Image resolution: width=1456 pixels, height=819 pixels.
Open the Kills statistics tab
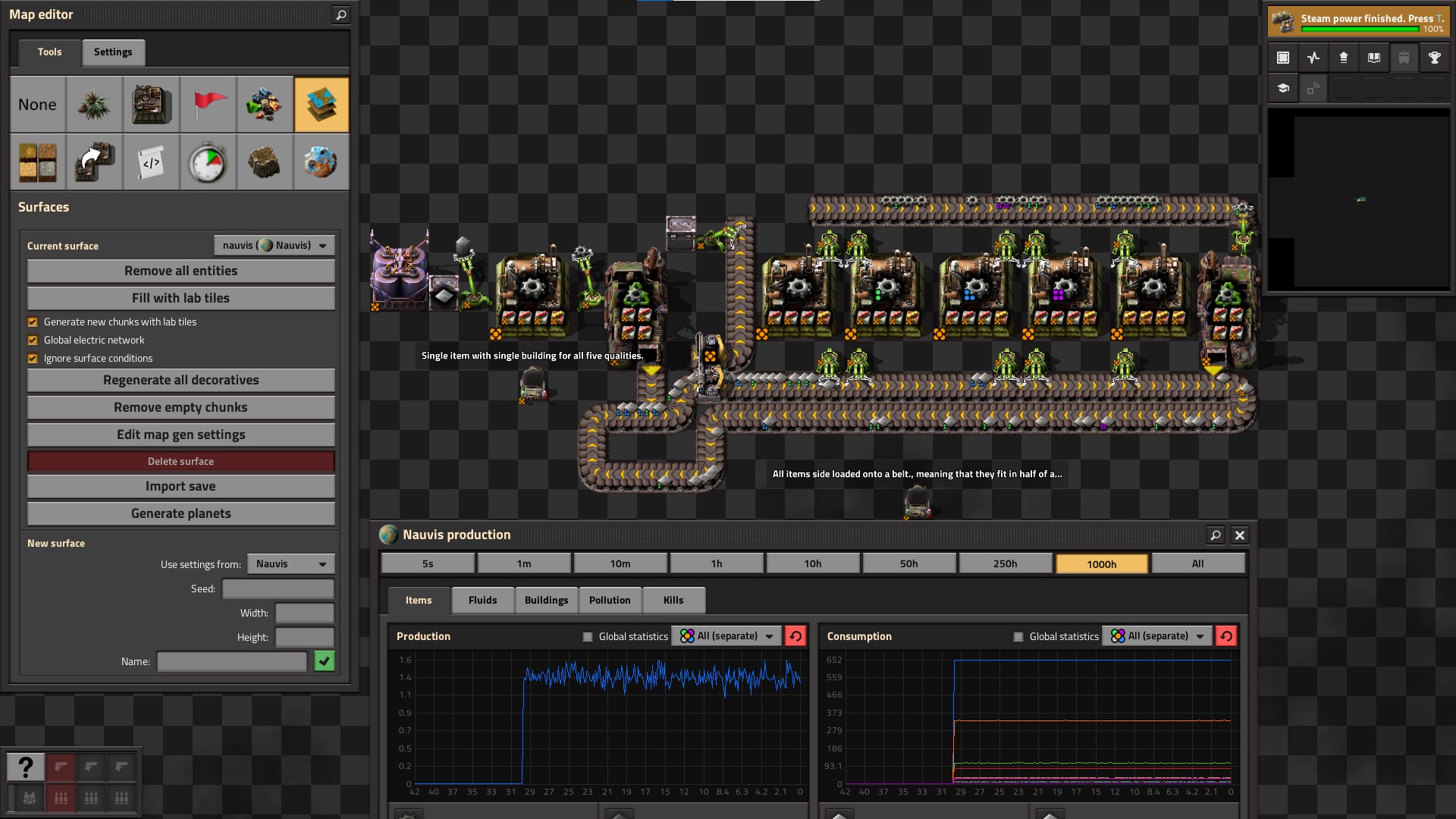(x=673, y=601)
